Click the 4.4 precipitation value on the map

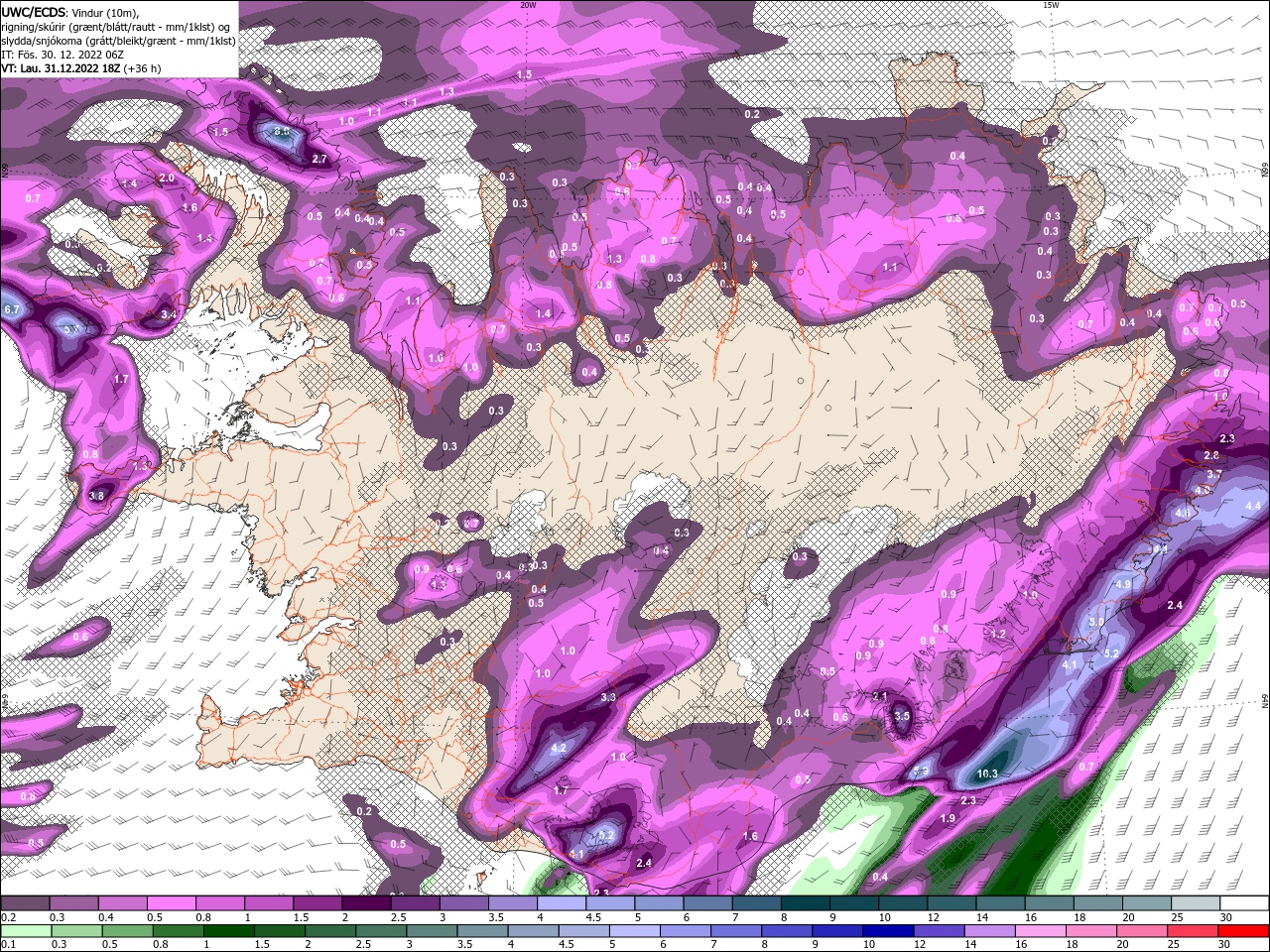[x=1252, y=506]
